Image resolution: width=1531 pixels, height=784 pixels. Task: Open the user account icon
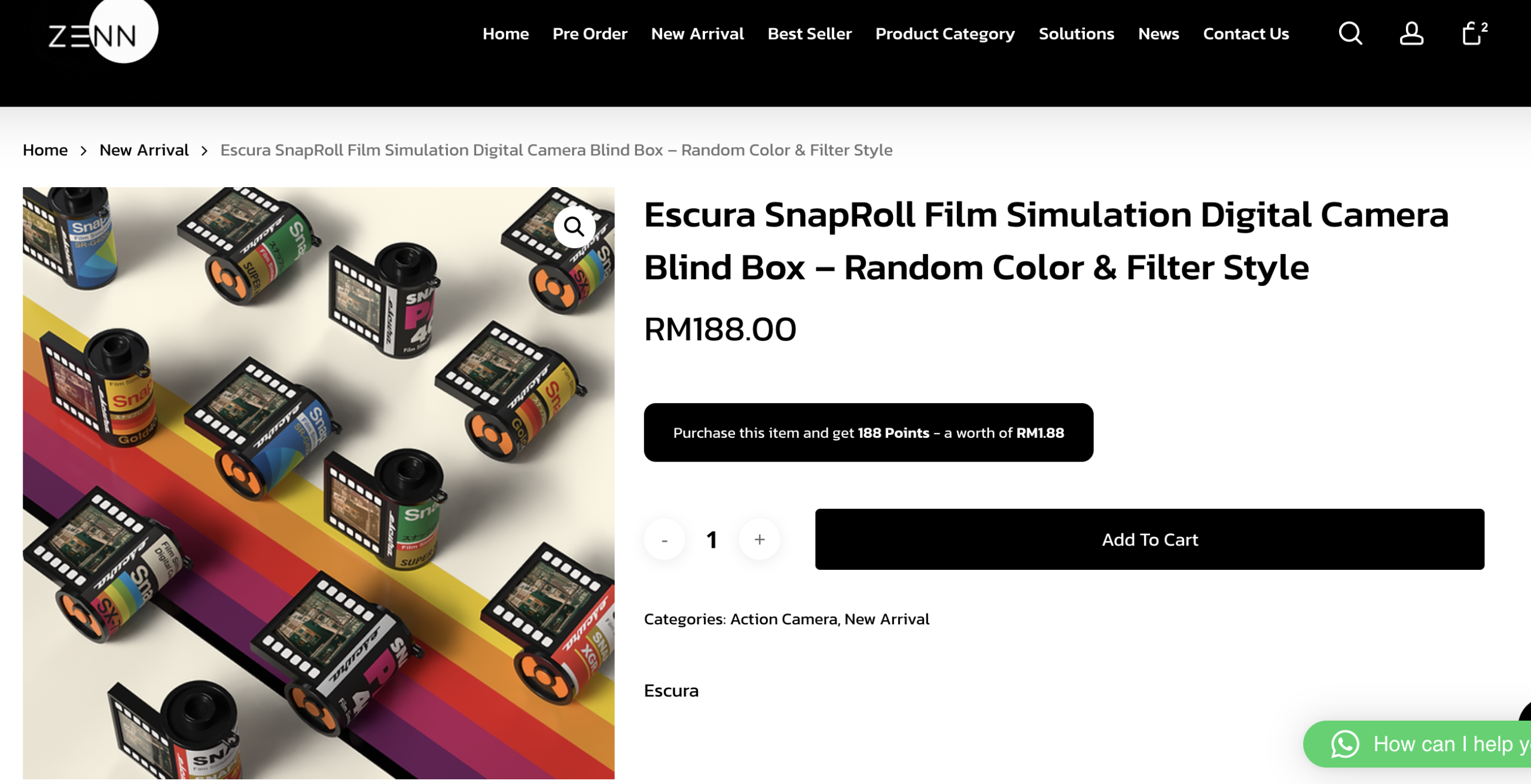coord(1411,33)
